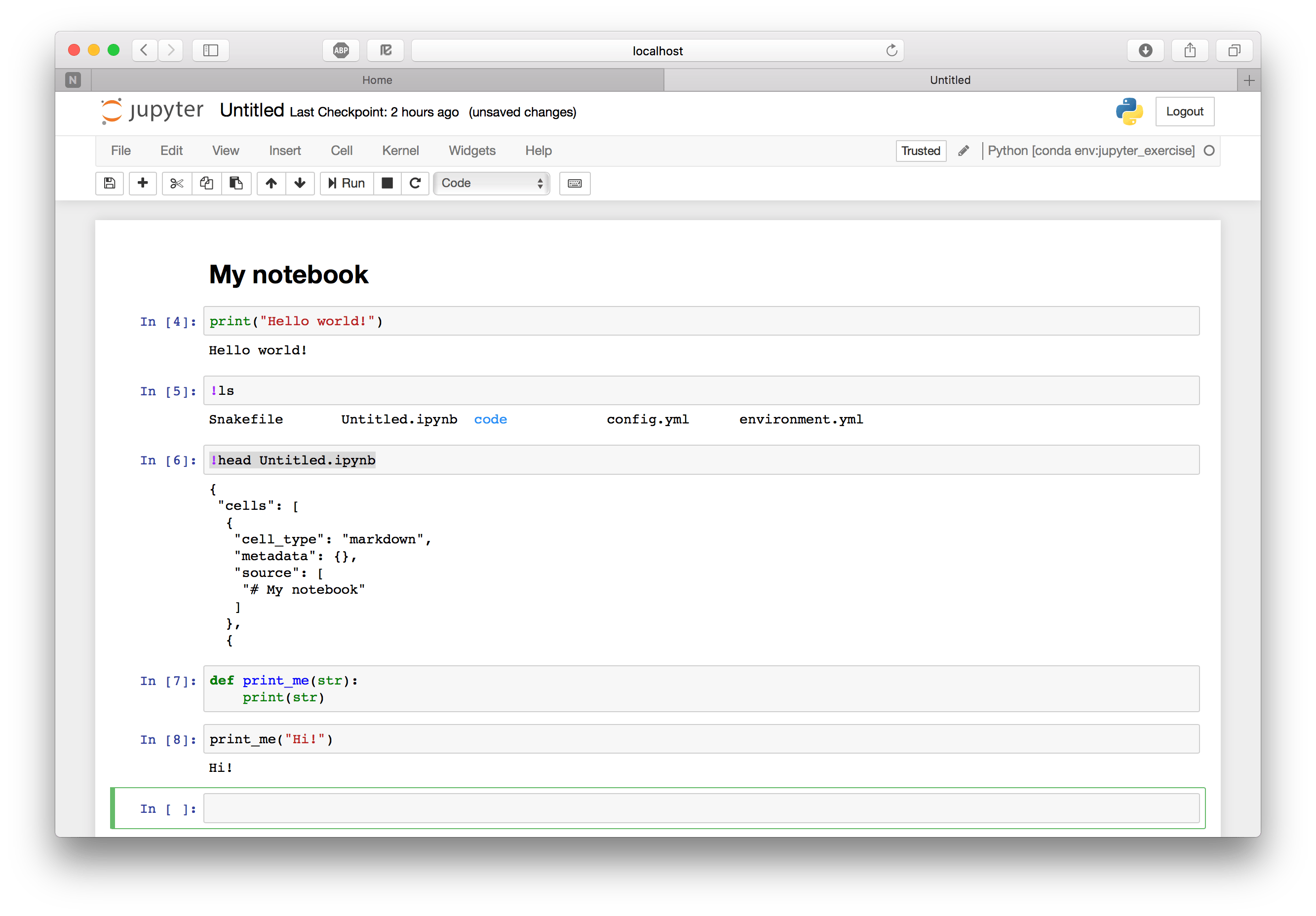Toggle Safari sidebar visibility
The image size is (1316, 916).
tap(210, 50)
